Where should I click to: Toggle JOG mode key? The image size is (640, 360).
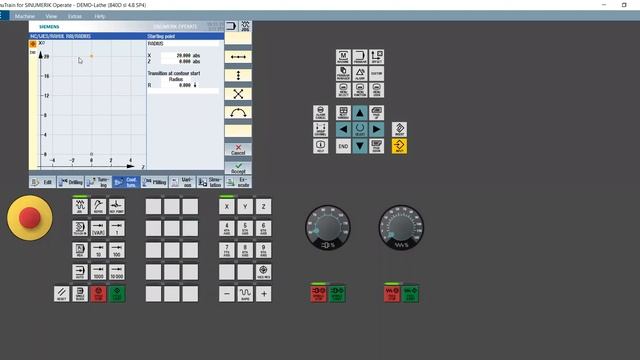80,207
